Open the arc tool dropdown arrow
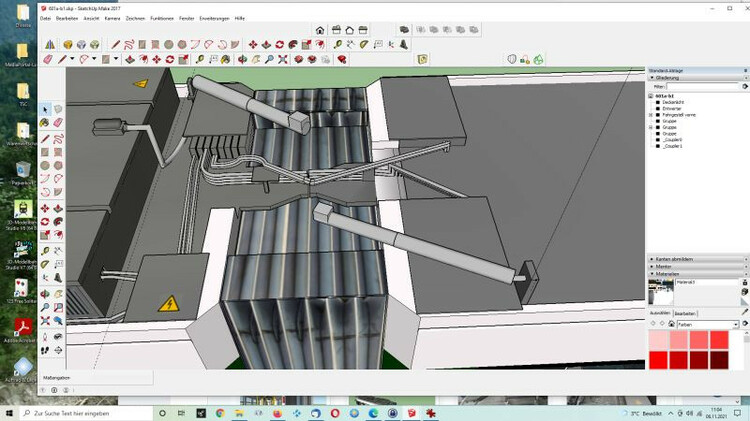Screen dimensions: 750x421 (94, 59)
